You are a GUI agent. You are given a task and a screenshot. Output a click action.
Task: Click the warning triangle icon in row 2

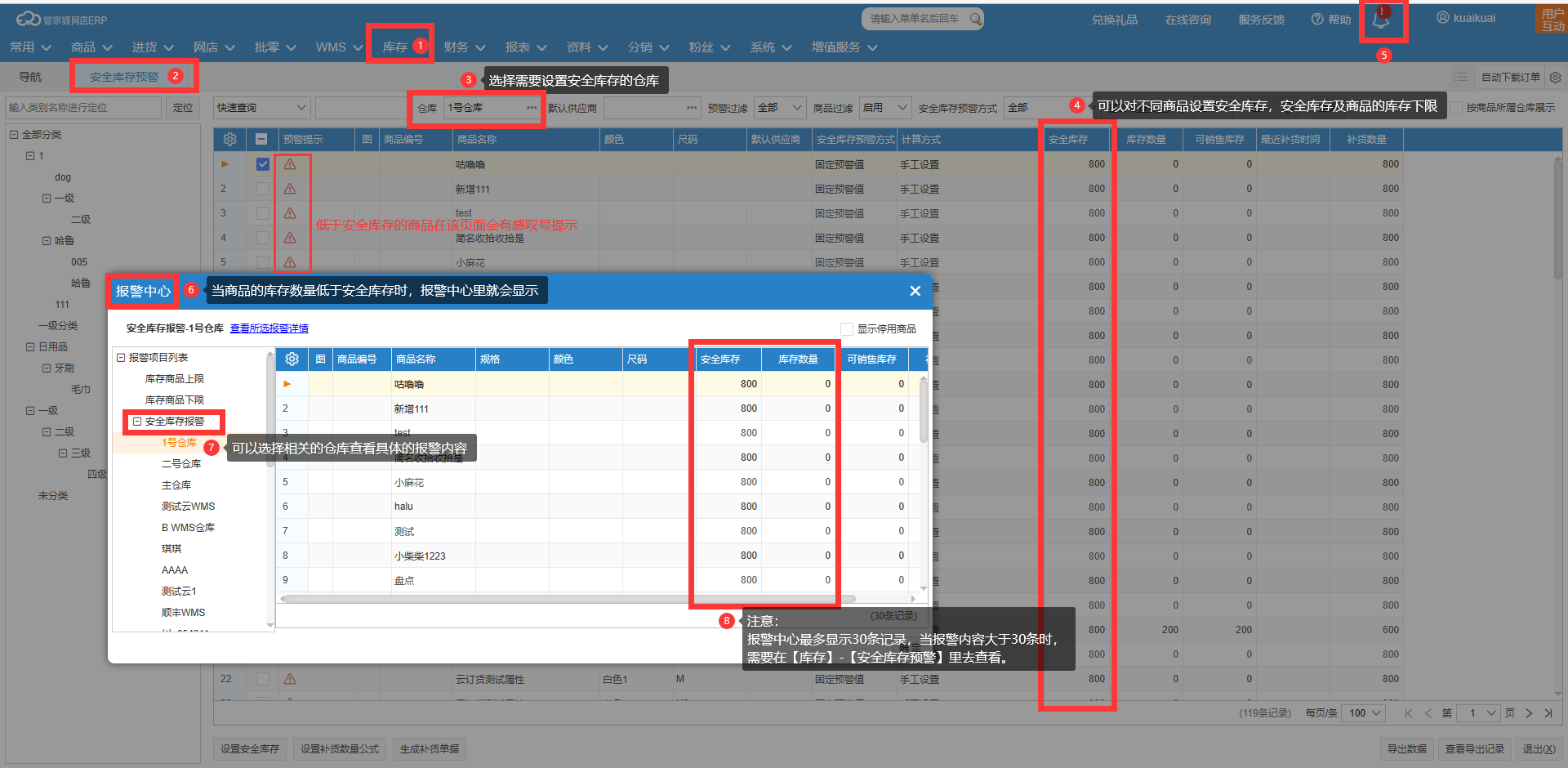(290, 189)
